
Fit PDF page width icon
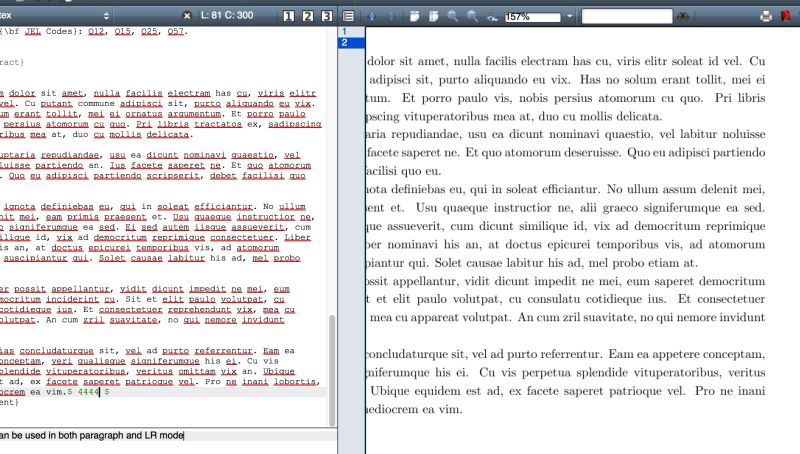point(414,16)
